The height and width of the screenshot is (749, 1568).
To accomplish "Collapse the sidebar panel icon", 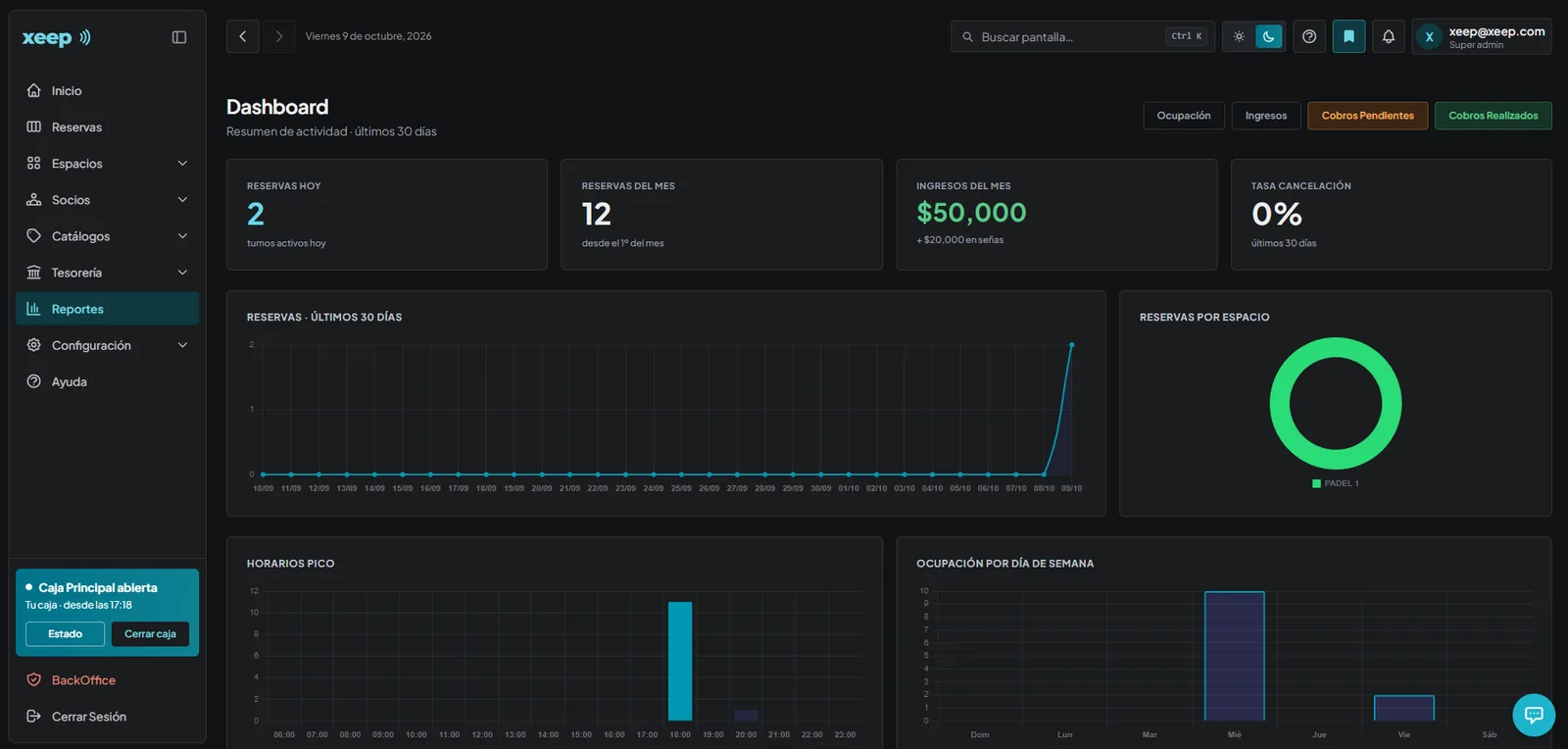I will [179, 37].
